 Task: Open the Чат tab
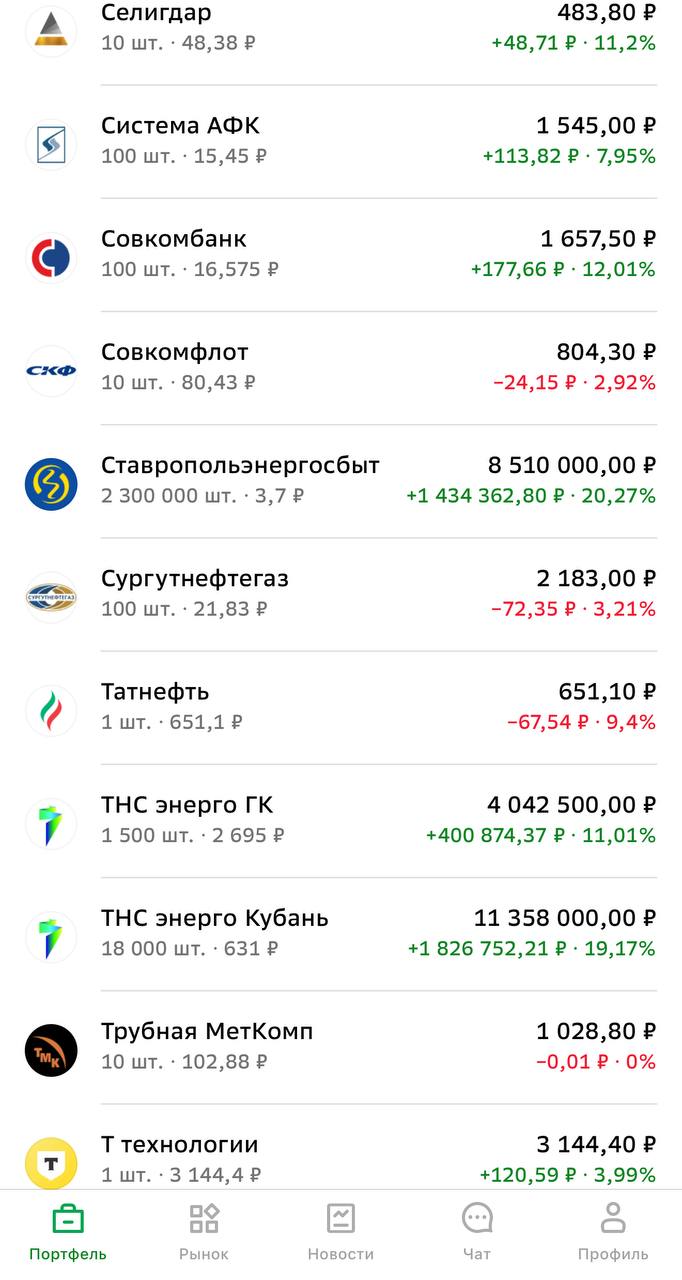click(x=477, y=1232)
